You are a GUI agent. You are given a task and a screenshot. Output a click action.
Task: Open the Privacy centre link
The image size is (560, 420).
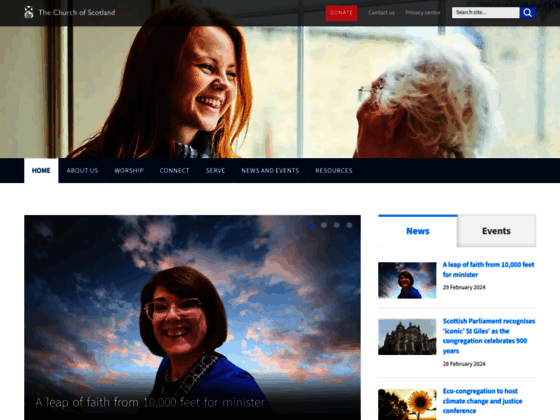pyautogui.click(x=422, y=12)
